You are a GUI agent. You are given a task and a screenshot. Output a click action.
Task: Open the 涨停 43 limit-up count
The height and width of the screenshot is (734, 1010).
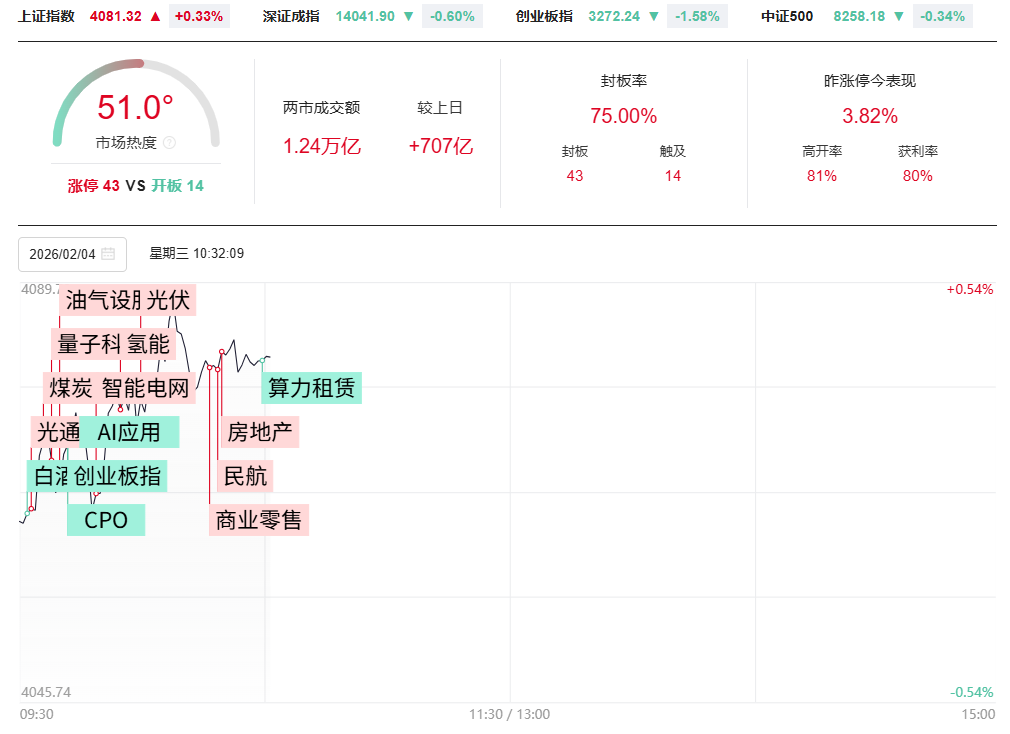click(94, 186)
